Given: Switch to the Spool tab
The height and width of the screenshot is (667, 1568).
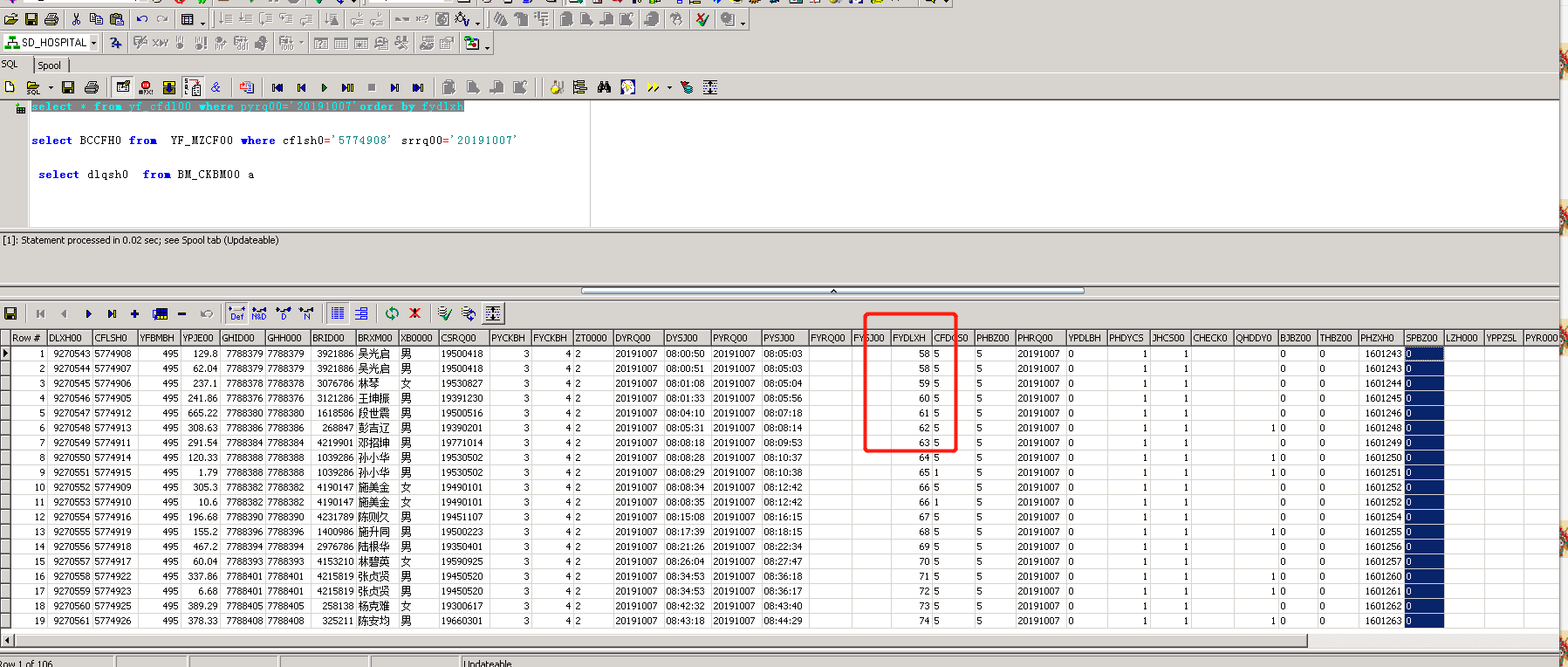Looking at the screenshot, I should pyautogui.click(x=50, y=65).
